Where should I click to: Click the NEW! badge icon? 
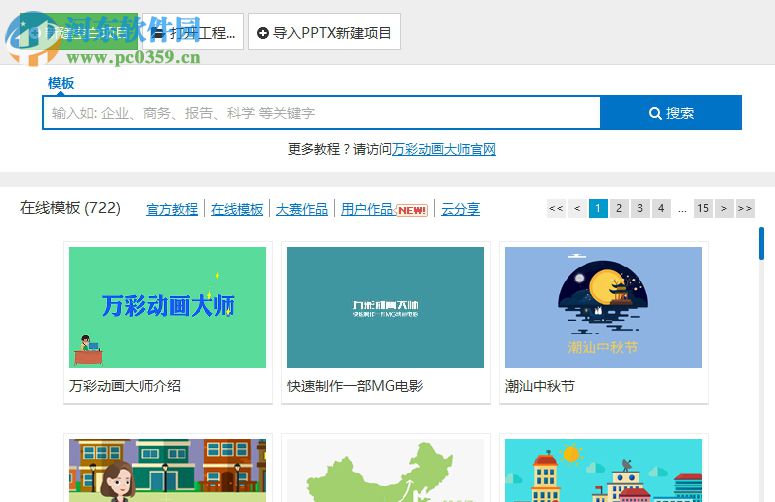(x=412, y=210)
